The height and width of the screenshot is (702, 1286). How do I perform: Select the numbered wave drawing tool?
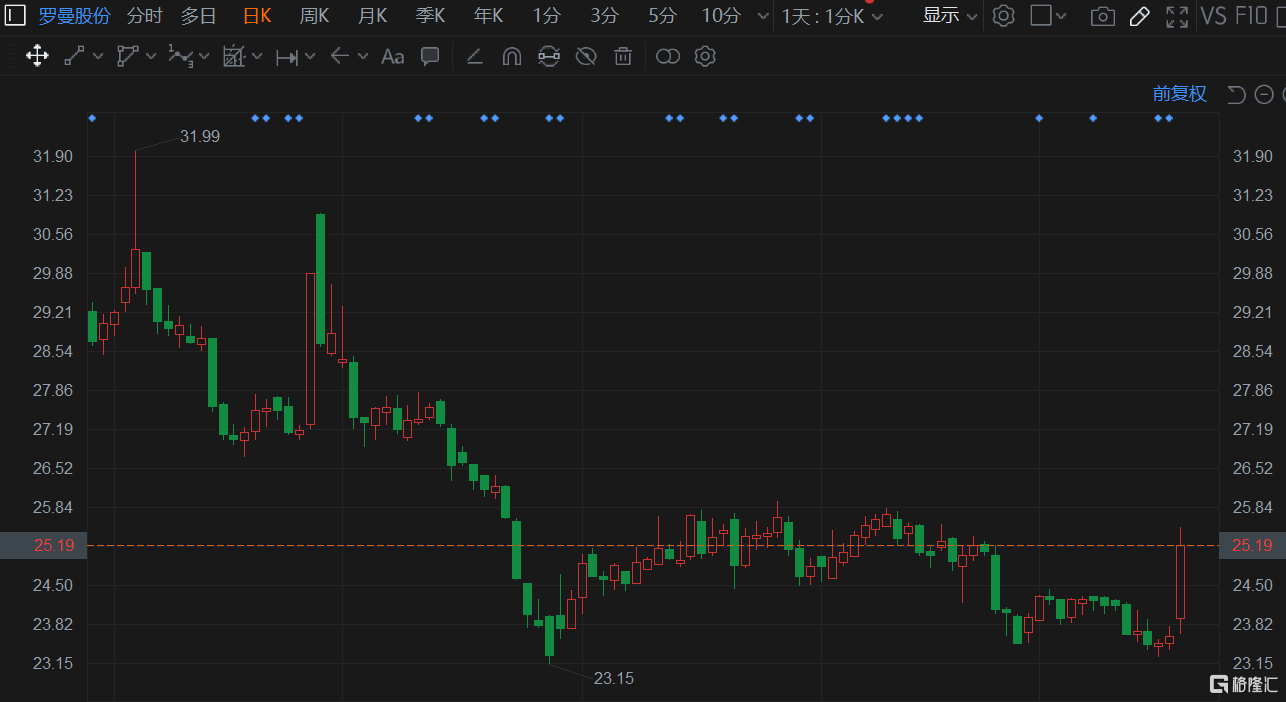click(180, 56)
